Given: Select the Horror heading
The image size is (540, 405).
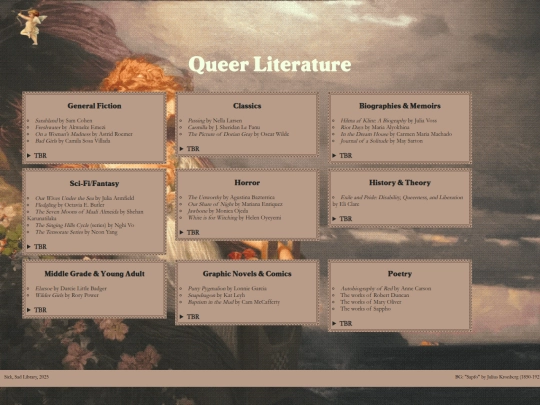Looking at the screenshot, I should click(247, 183).
